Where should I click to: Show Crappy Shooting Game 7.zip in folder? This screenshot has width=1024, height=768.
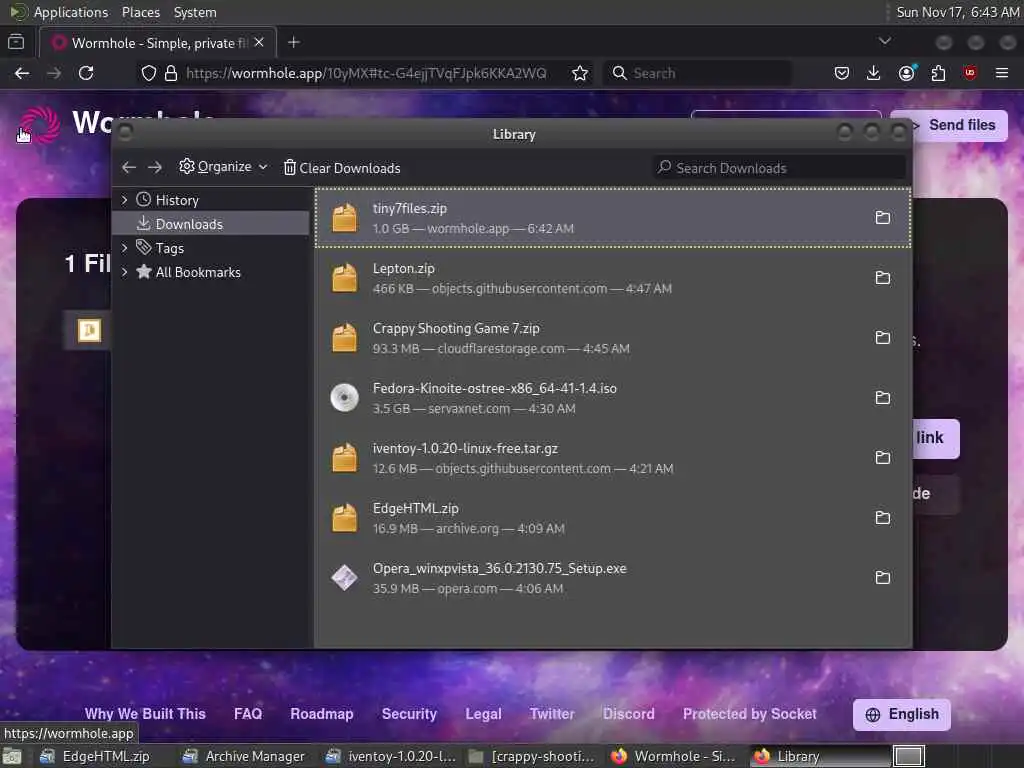coord(882,338)
